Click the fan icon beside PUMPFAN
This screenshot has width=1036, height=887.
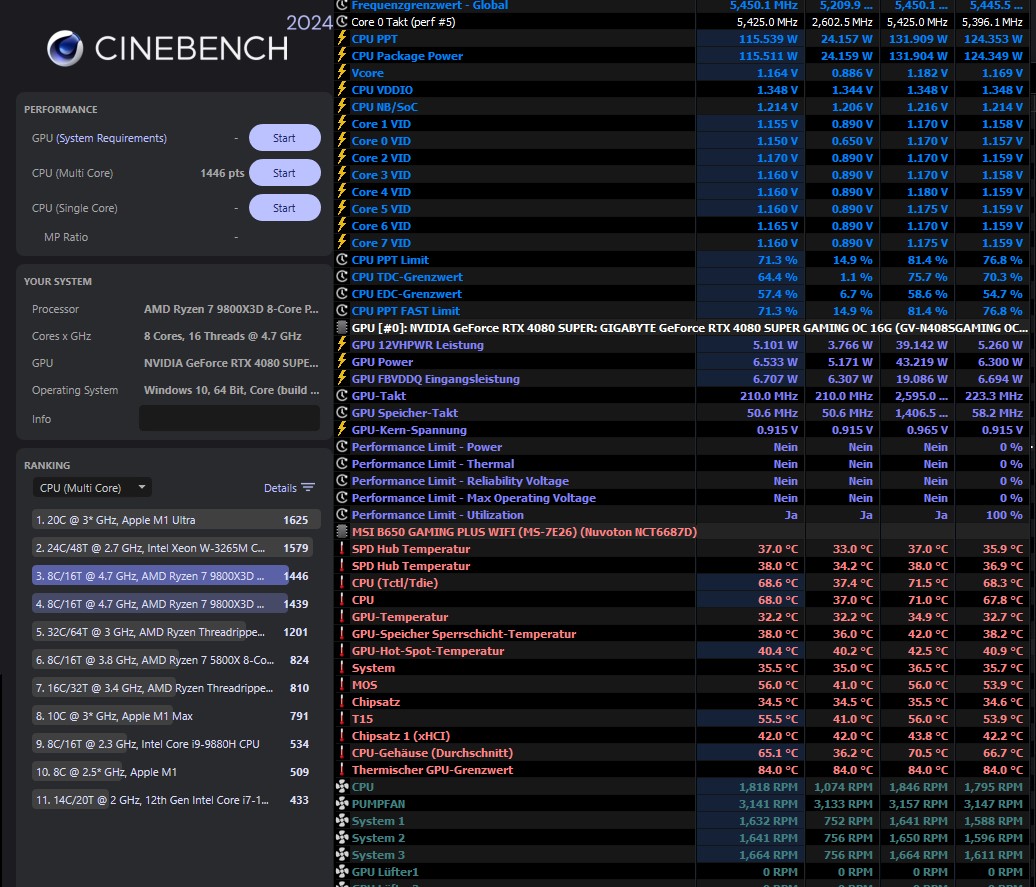341,804
